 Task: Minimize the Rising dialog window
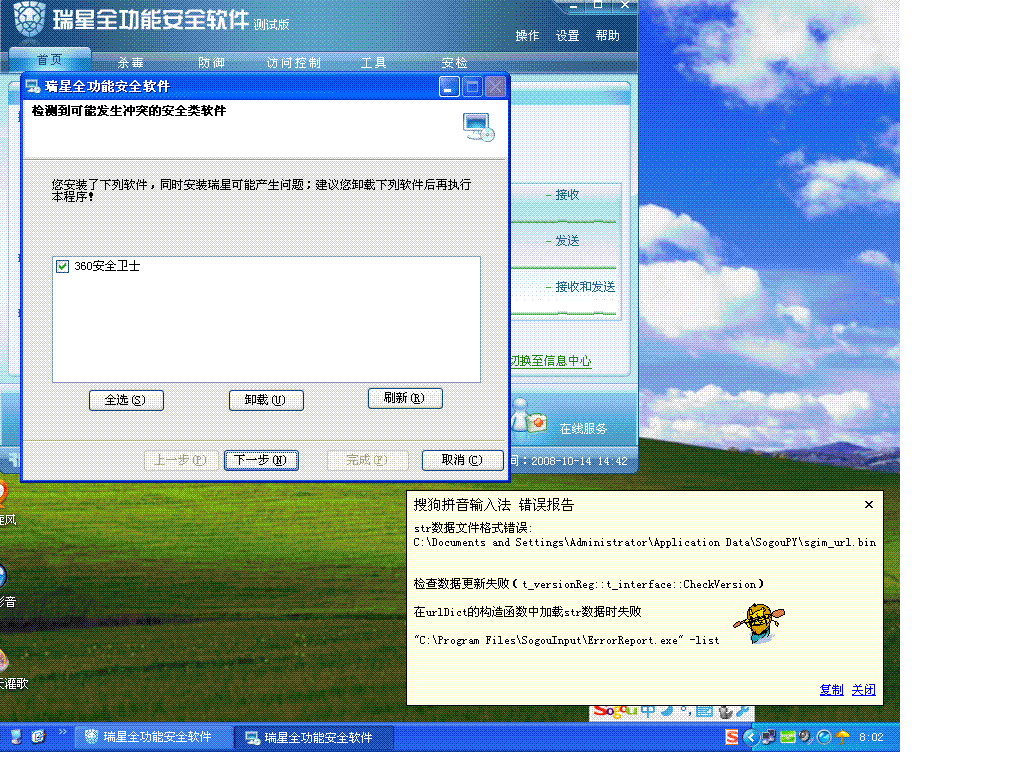click(449, 87)
